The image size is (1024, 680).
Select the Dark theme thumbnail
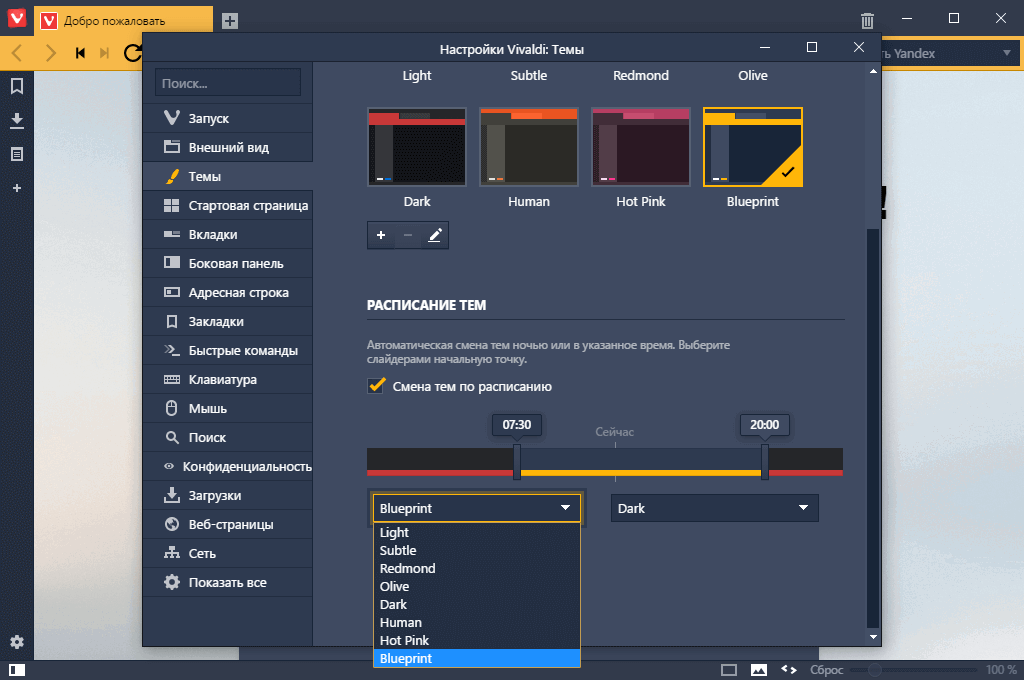pos(417,147)
